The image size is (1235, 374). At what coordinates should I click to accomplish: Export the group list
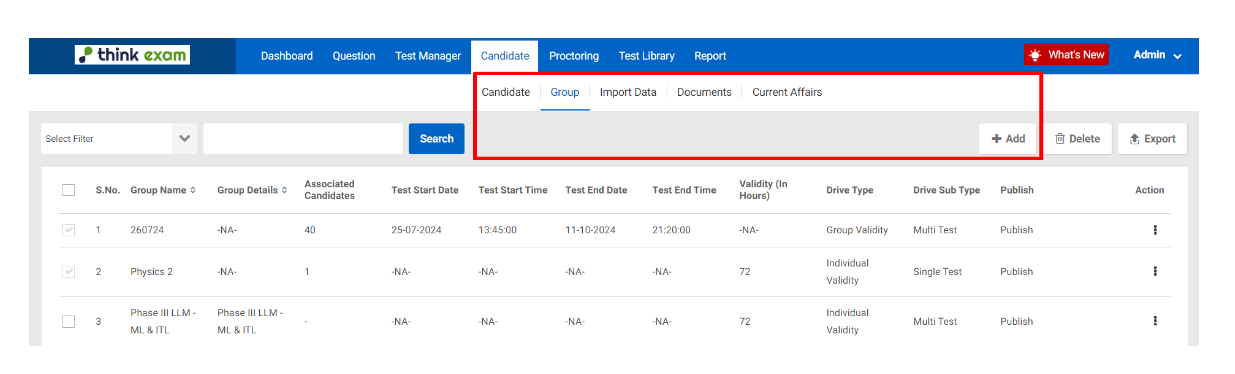tap(1152, 139)
